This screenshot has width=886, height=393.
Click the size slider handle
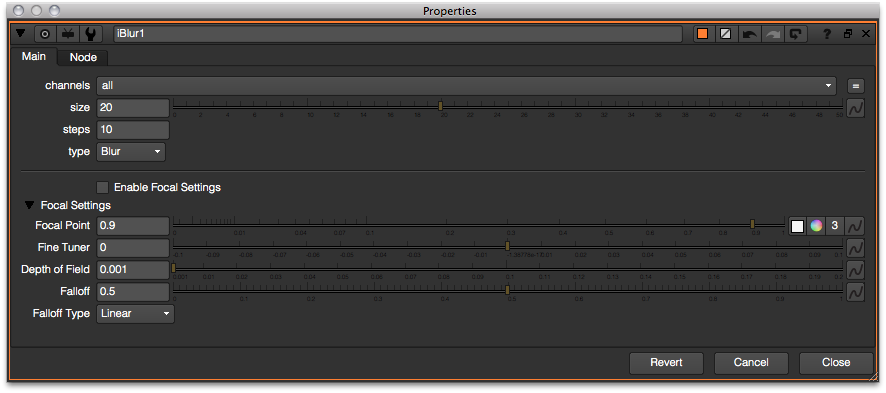[441, 106]
